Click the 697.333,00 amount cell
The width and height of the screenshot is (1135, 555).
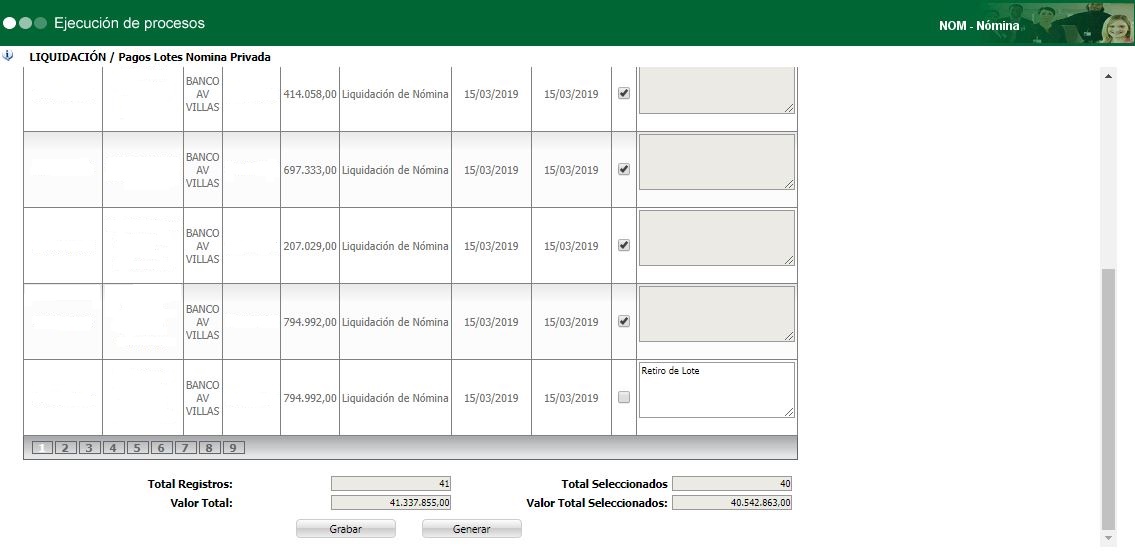310,170
